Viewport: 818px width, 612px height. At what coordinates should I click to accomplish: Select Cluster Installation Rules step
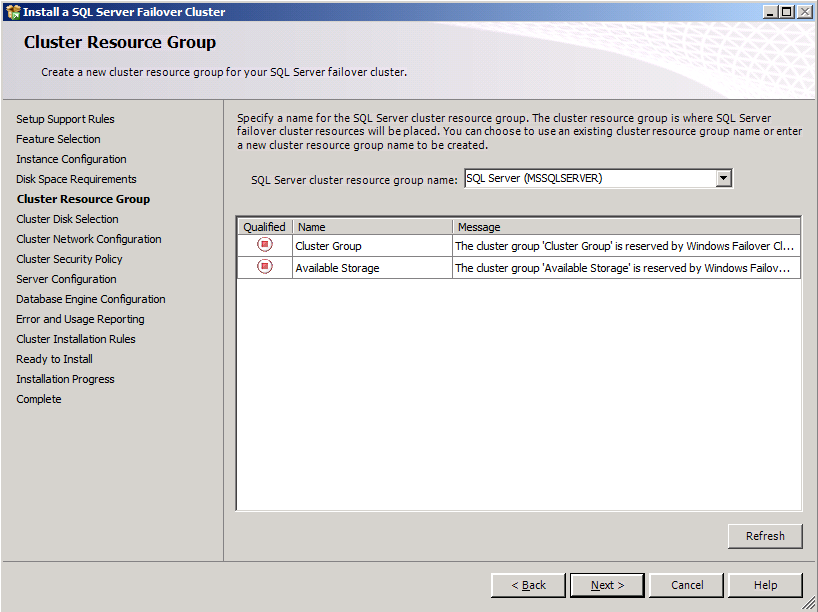pos(76,339)
